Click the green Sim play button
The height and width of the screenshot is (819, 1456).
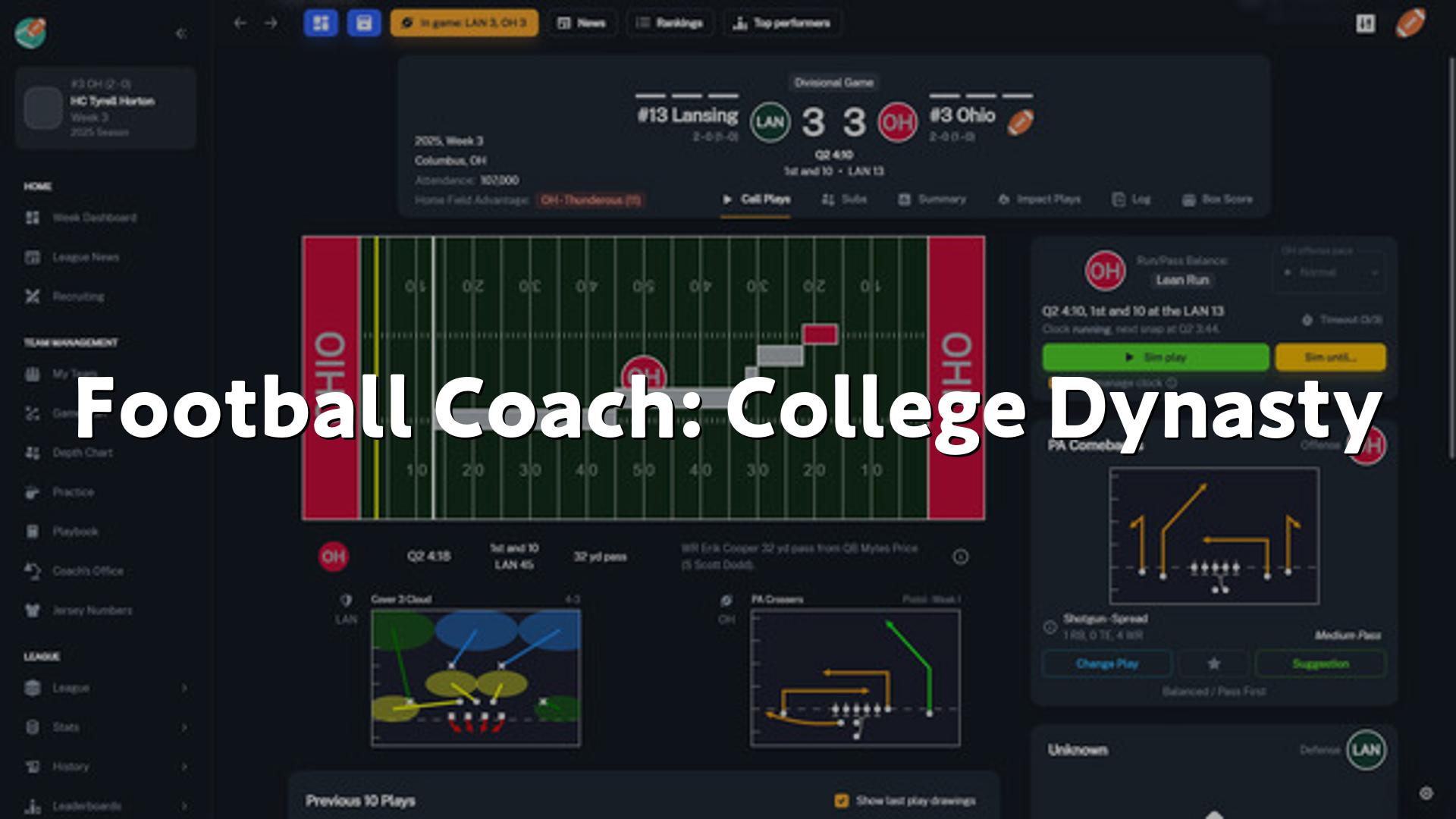[x=1156, y=357]
